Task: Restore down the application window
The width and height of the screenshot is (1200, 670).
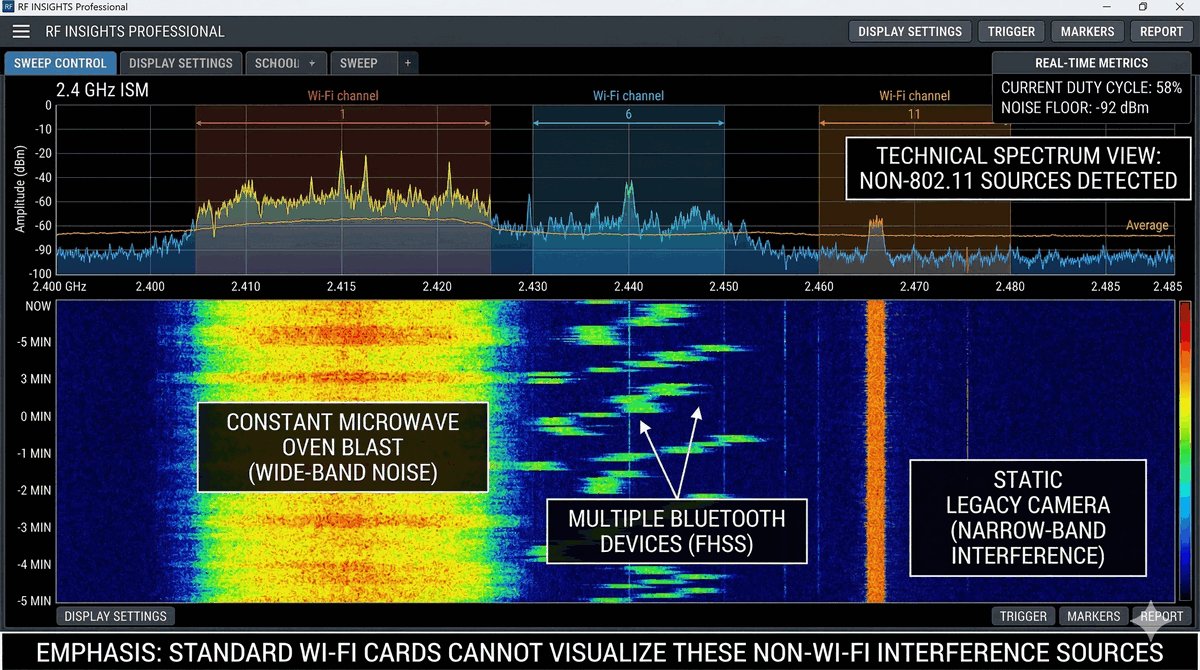Action: [1142, 7]
